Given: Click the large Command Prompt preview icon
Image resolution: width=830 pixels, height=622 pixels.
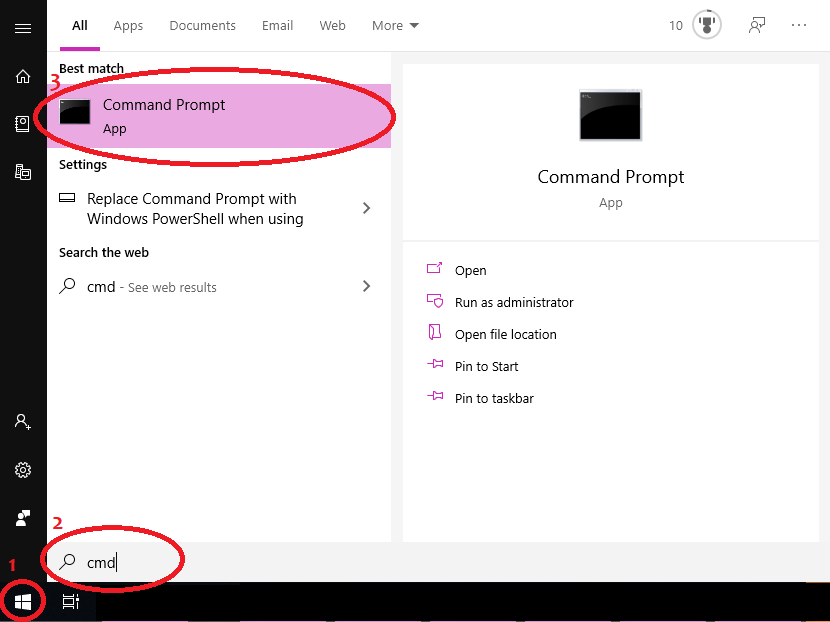Looking at the screenshot, I should pos(610,115).
